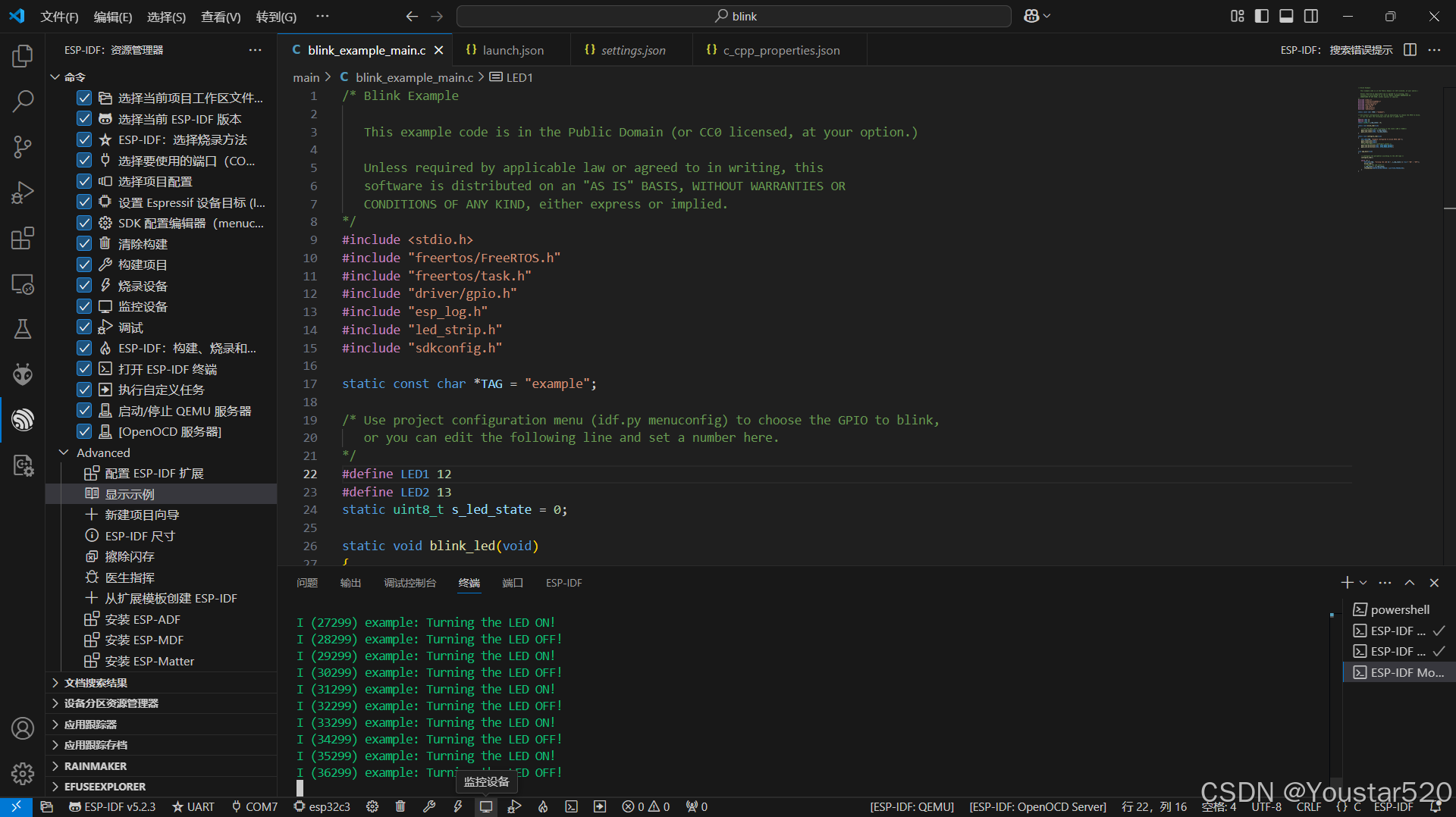Image resolution: width=1456 pixels, height=817 pixels.
Task: Uncheck the 构建项目 checkbox
Action: 84,265
